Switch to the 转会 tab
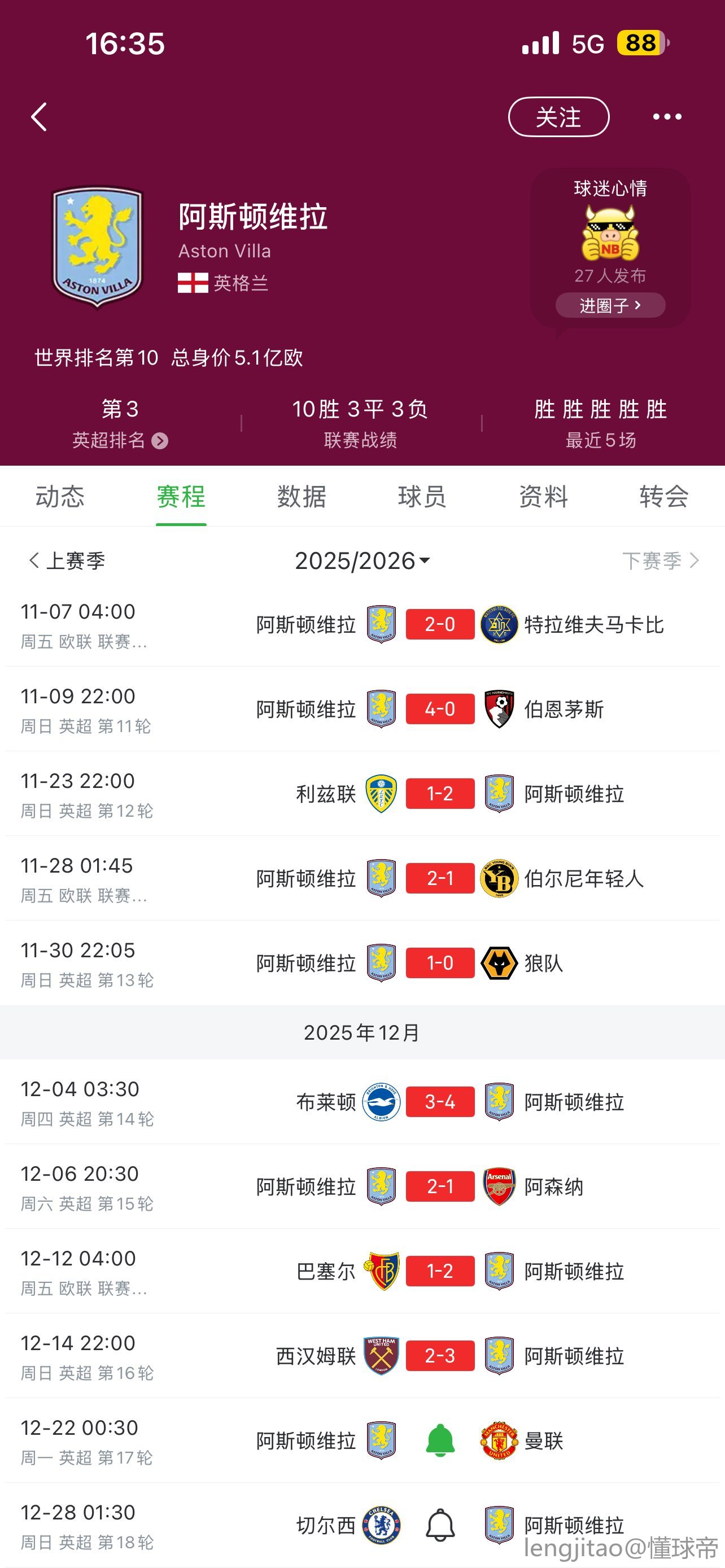The height and width of the screenshot is (1568, 725). 663,497
